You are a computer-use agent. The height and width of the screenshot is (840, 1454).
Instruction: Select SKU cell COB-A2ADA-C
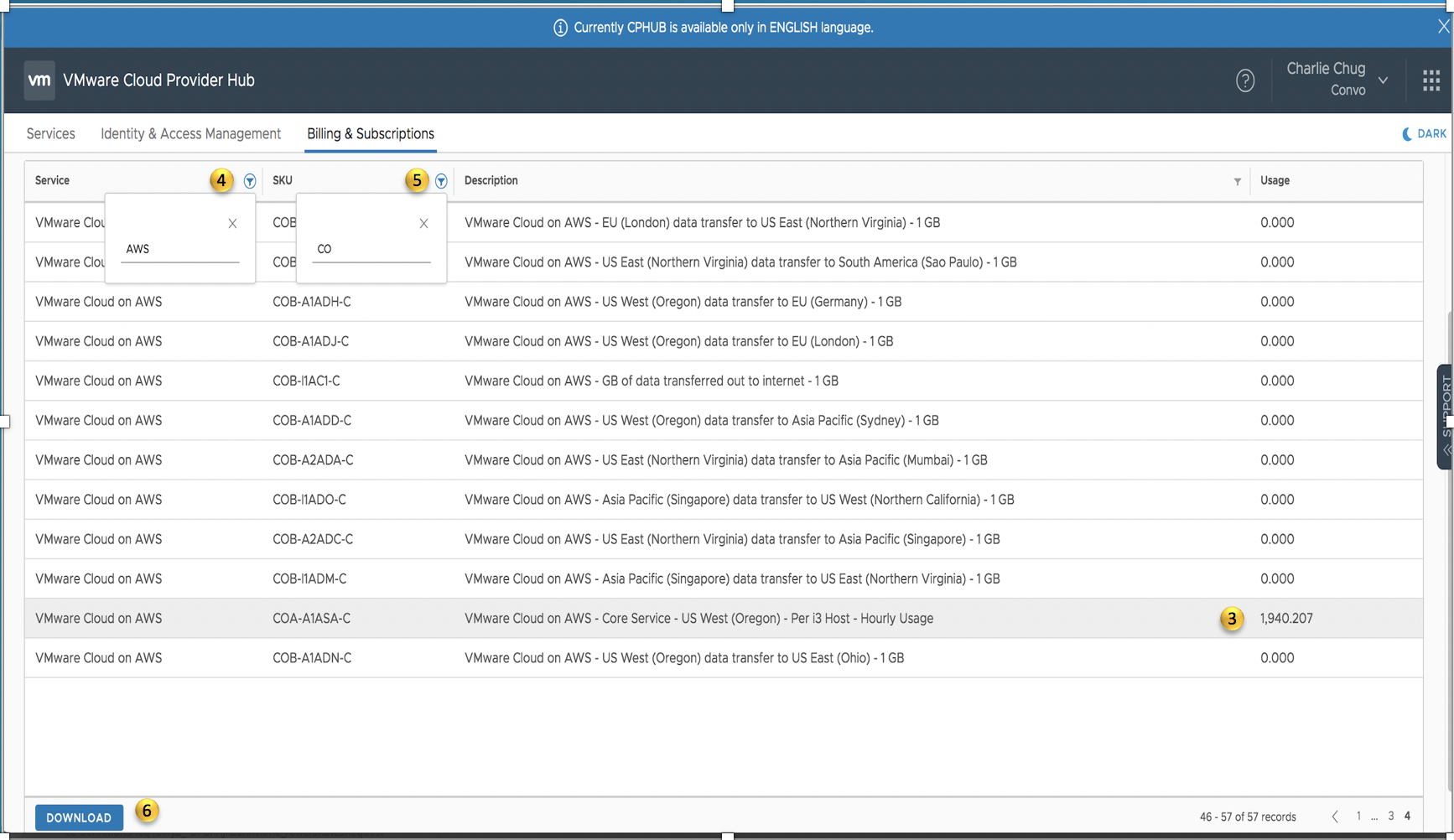pos(313,460)
